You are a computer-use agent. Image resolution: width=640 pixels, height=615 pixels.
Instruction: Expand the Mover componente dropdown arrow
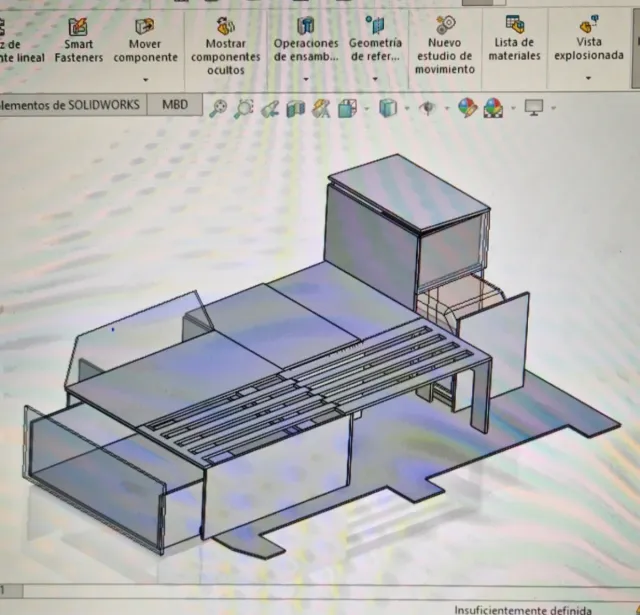pos(145,79)
